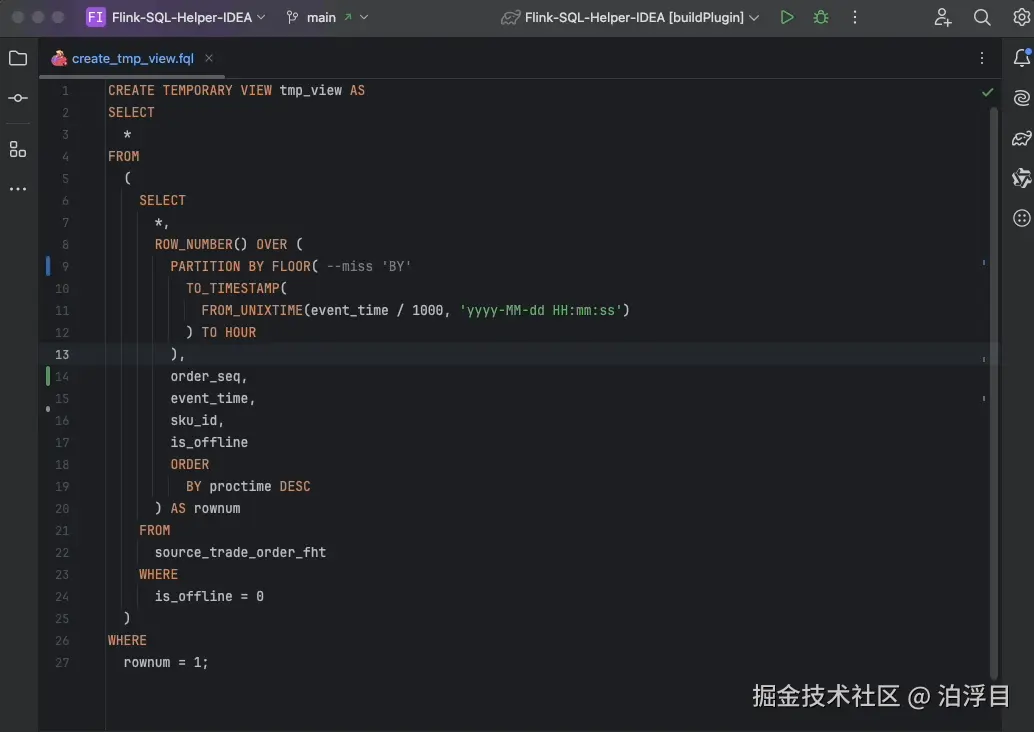Image resolution: width=1034 pixels, height=732 pixels.
Task: Open the right sidebar smiley-face tool icon
Action: [x=1021, y=218]
